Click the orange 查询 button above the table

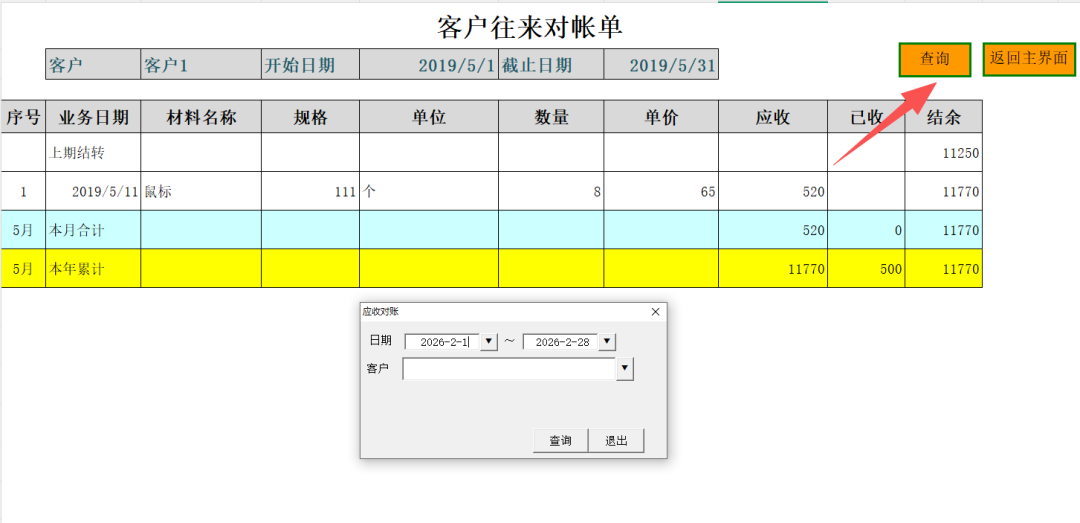934,60
